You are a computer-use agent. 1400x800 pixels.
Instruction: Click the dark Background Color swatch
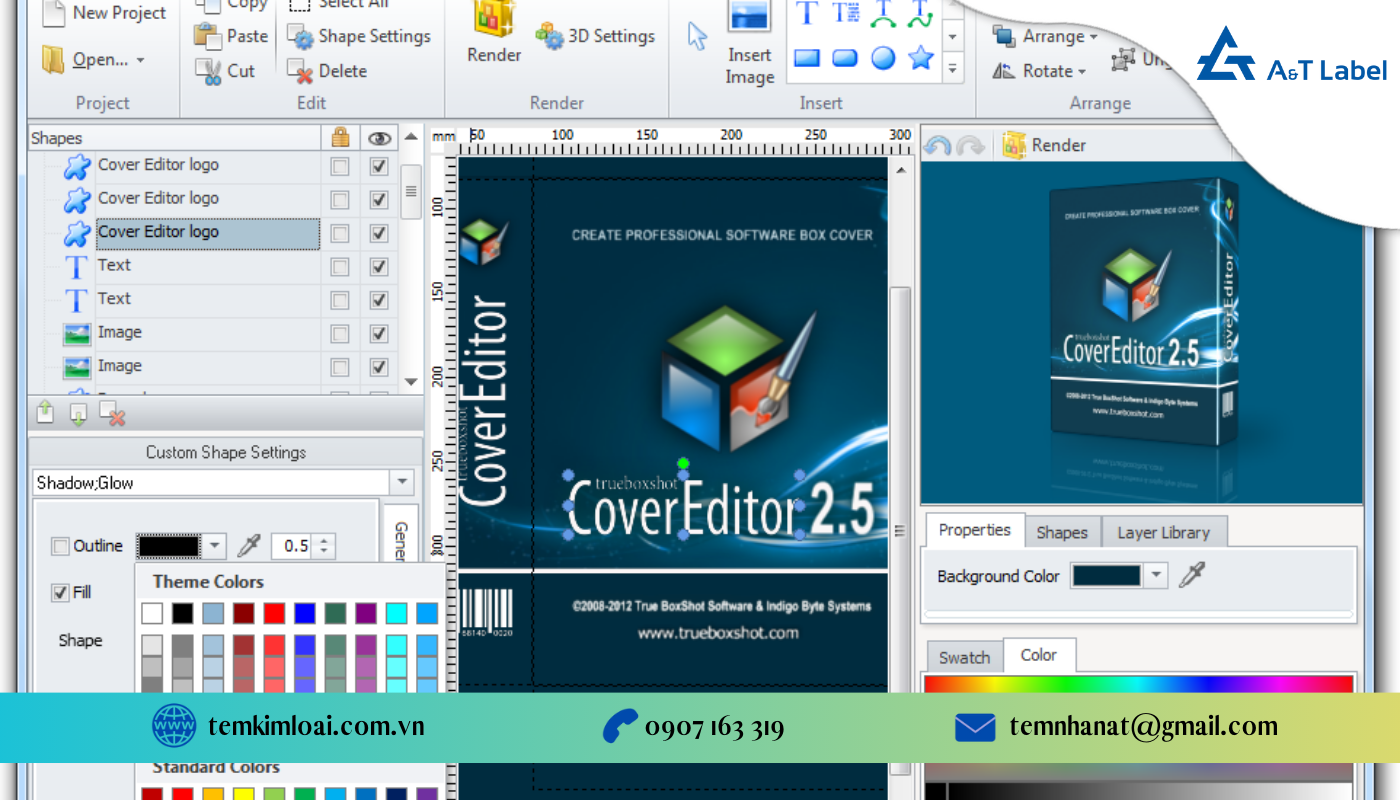pos(1106,575)
